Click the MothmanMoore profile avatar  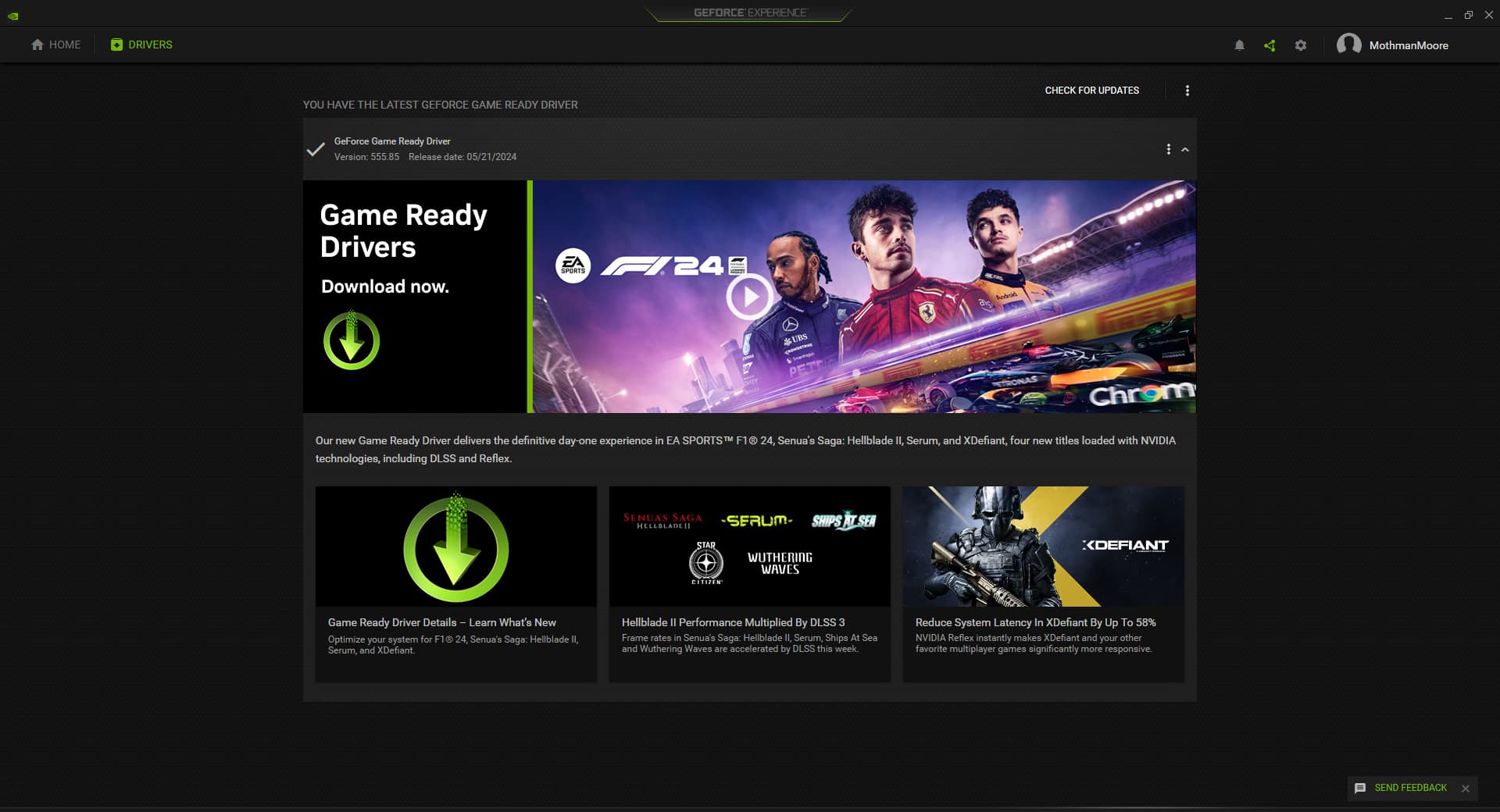coord(1348,45)
